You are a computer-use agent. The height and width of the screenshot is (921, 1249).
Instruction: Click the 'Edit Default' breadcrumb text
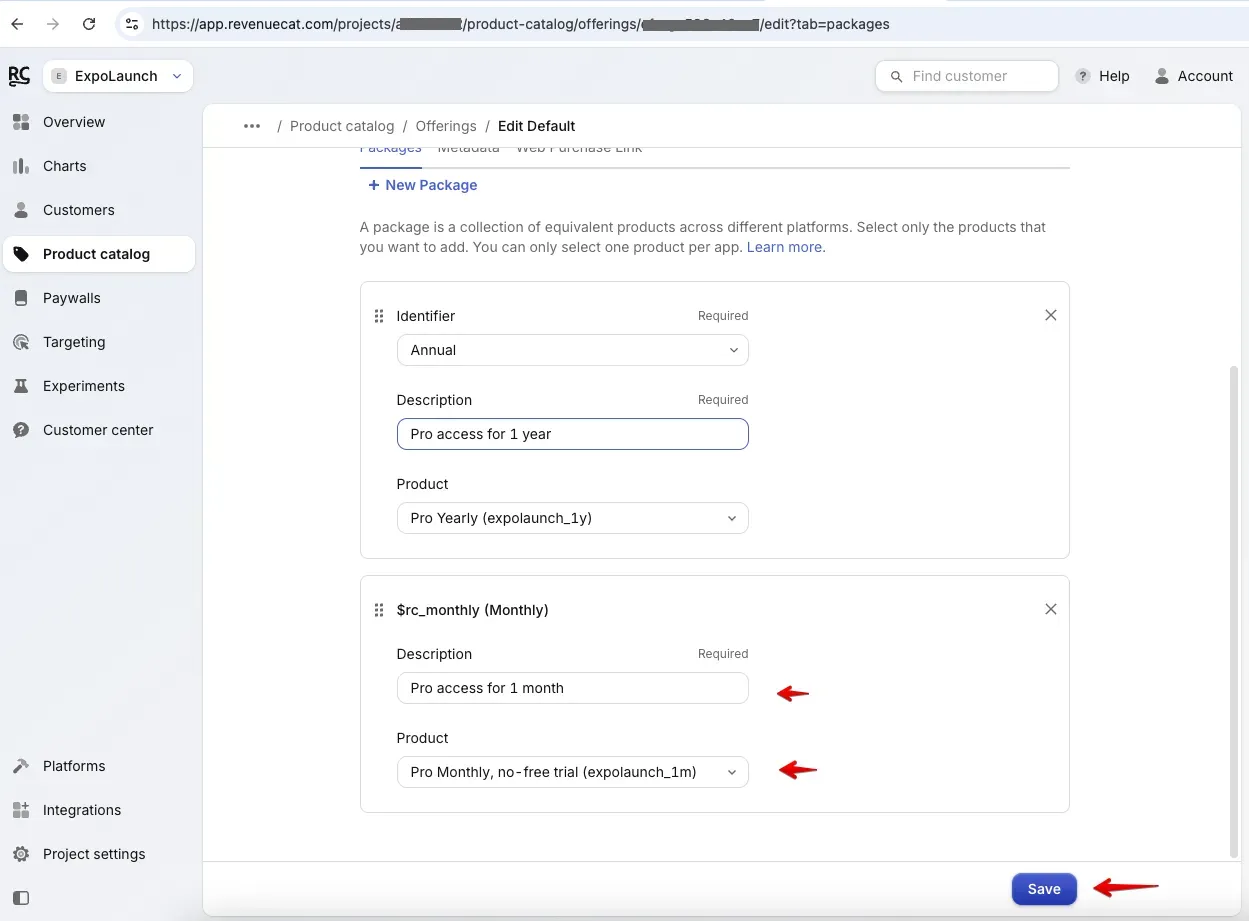coord(537,126)
